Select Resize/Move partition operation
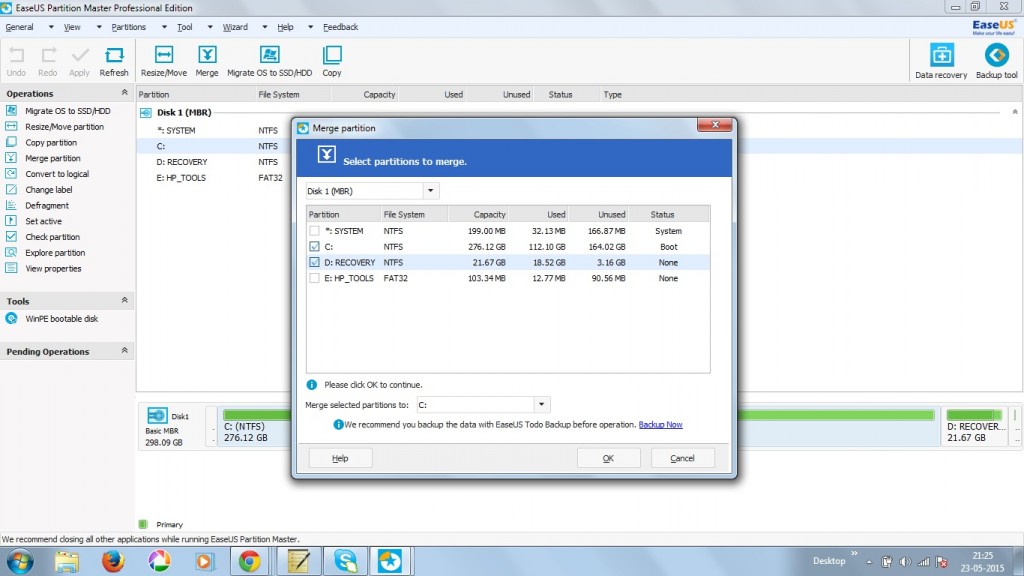Viewport: 1024px width, 576px height. (65, 127)
